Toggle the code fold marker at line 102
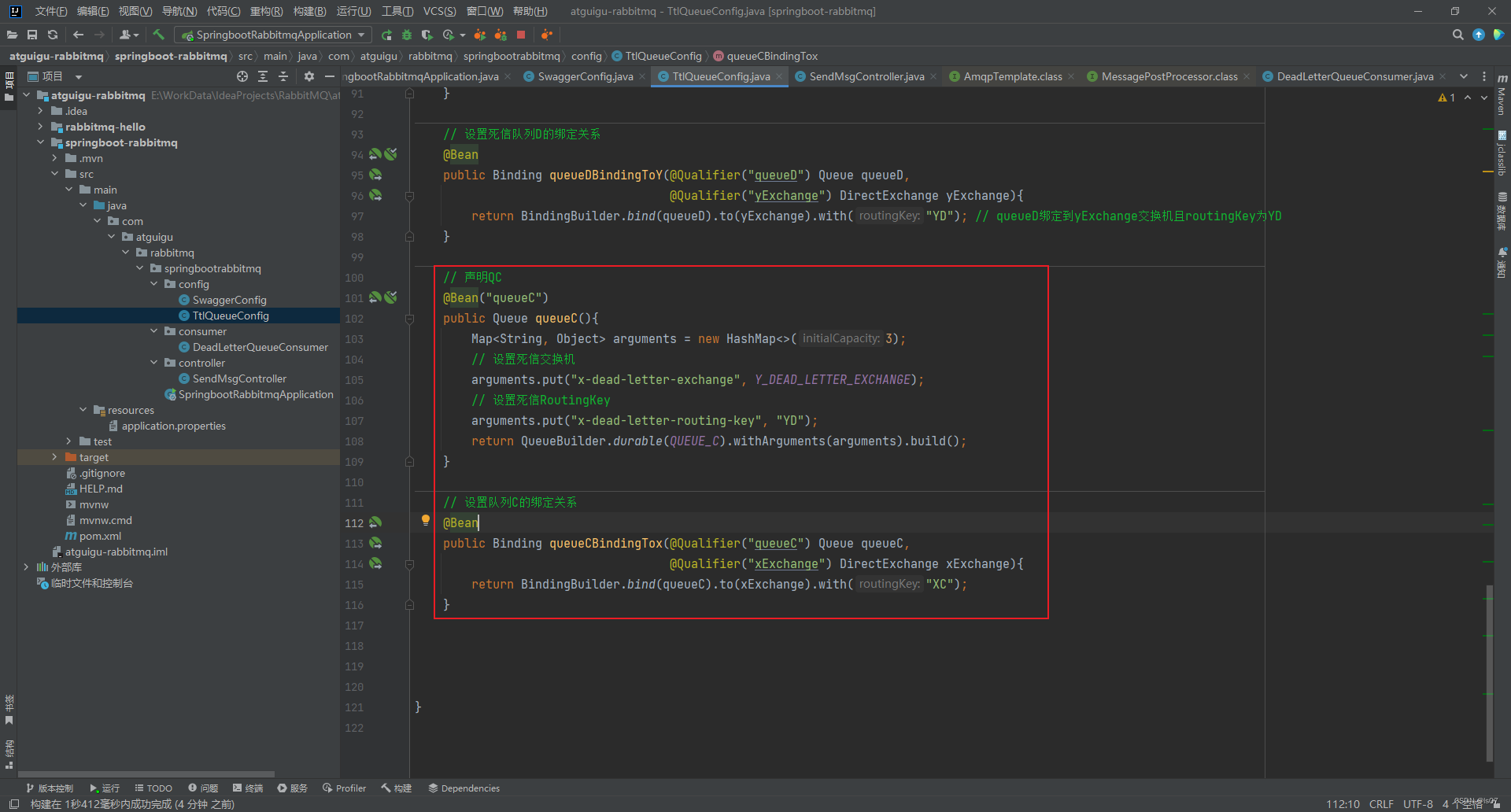 click(x=409, y=319)
